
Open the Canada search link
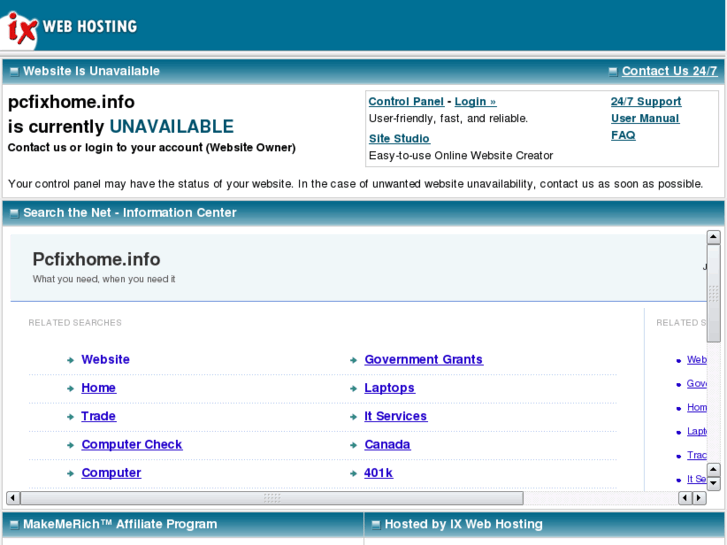coord(387,444)
